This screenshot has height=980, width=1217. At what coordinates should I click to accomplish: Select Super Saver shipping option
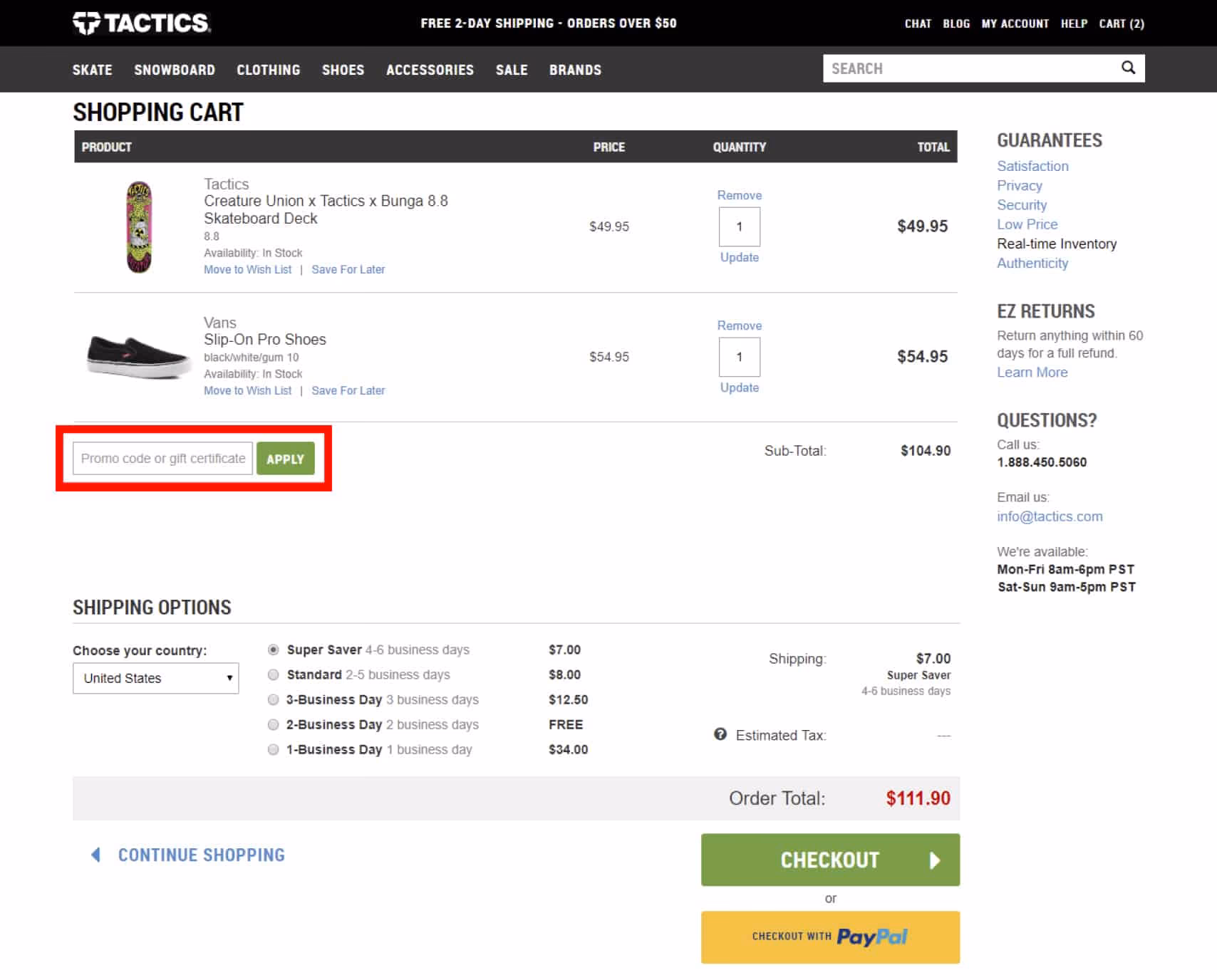coord(273,650)
